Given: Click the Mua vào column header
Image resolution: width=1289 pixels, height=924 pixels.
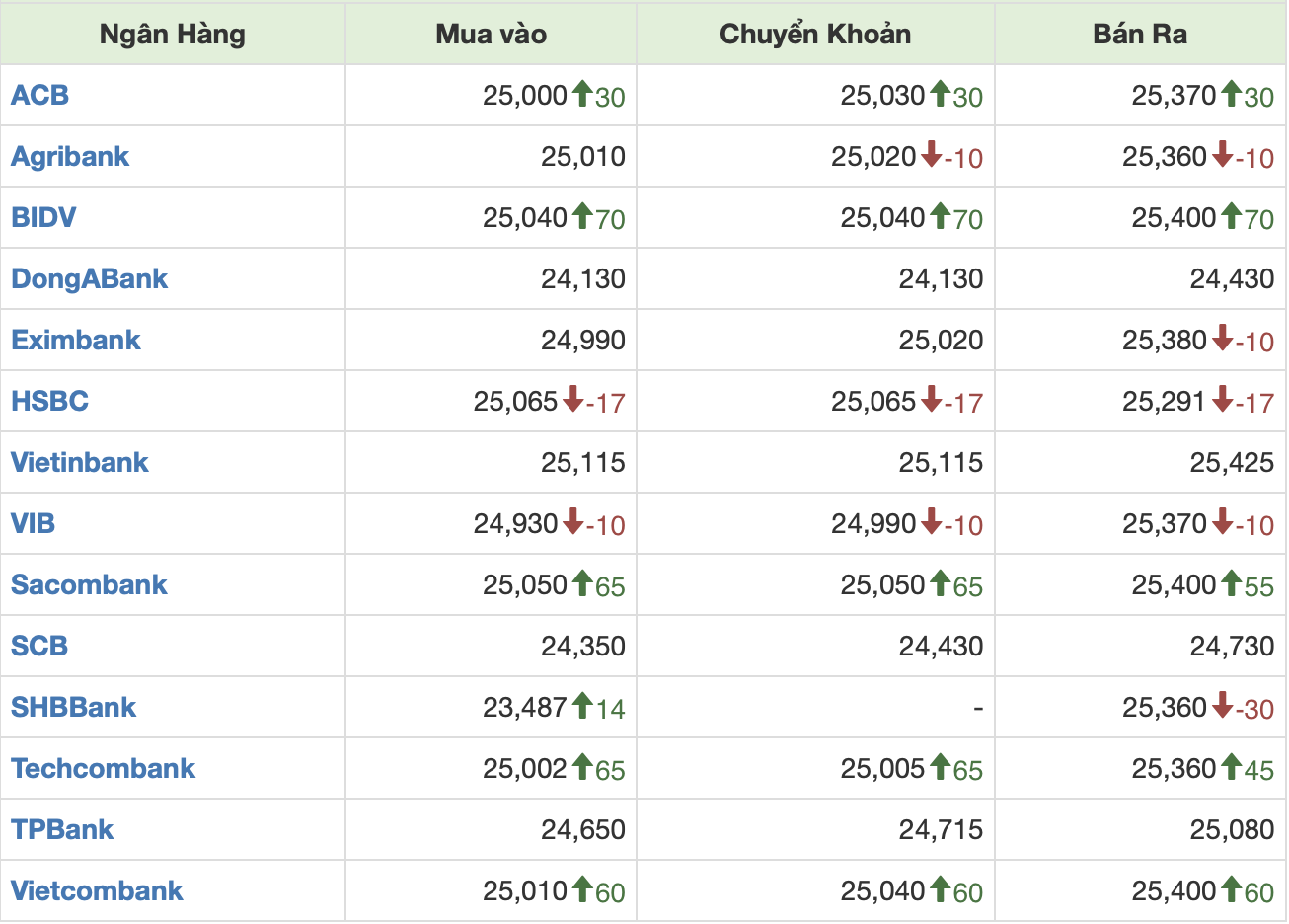Looking at the screenshot, I should [491, 34].
